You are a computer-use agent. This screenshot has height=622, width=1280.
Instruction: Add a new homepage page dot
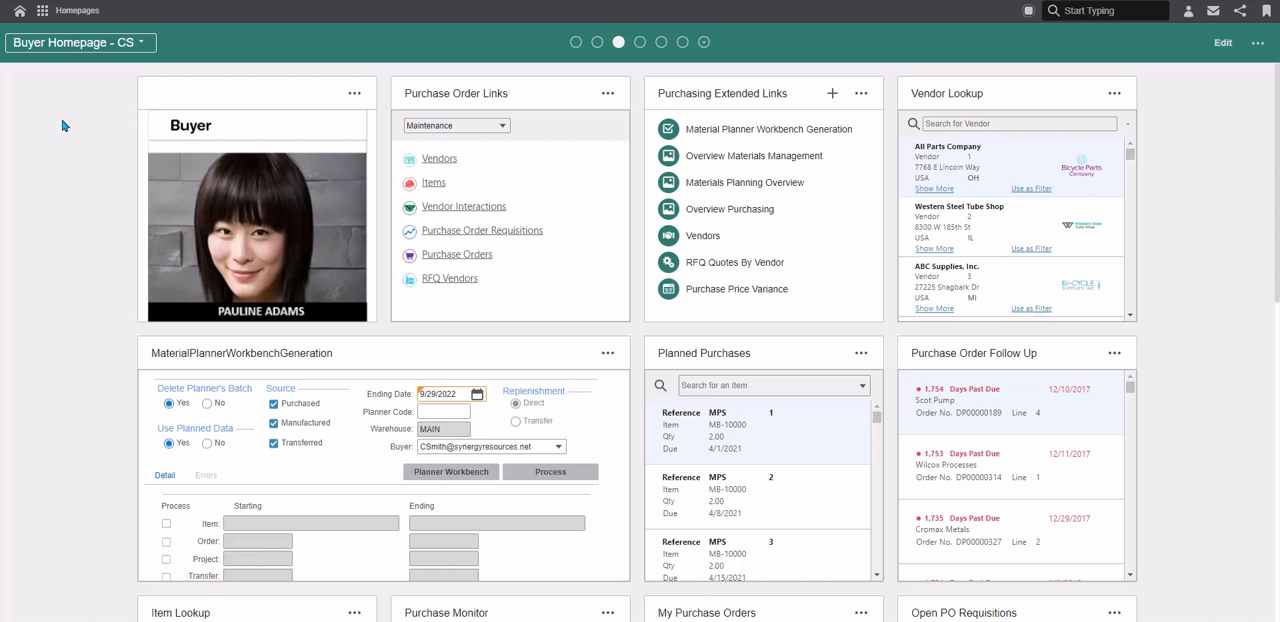click(704, 42)
